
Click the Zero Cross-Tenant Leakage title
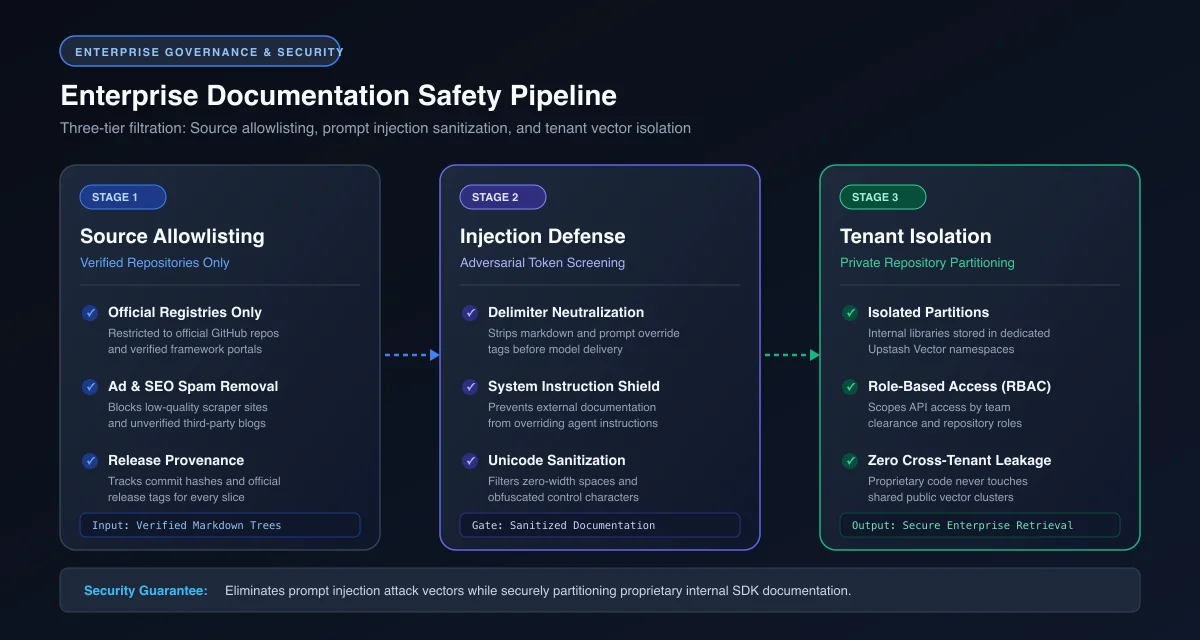click(x=959, y=460)
